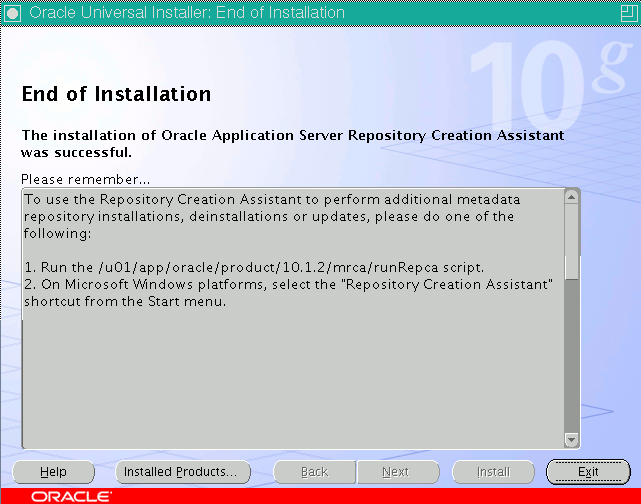
Task: Click the installation successful message
Action: tap(293, 143)
